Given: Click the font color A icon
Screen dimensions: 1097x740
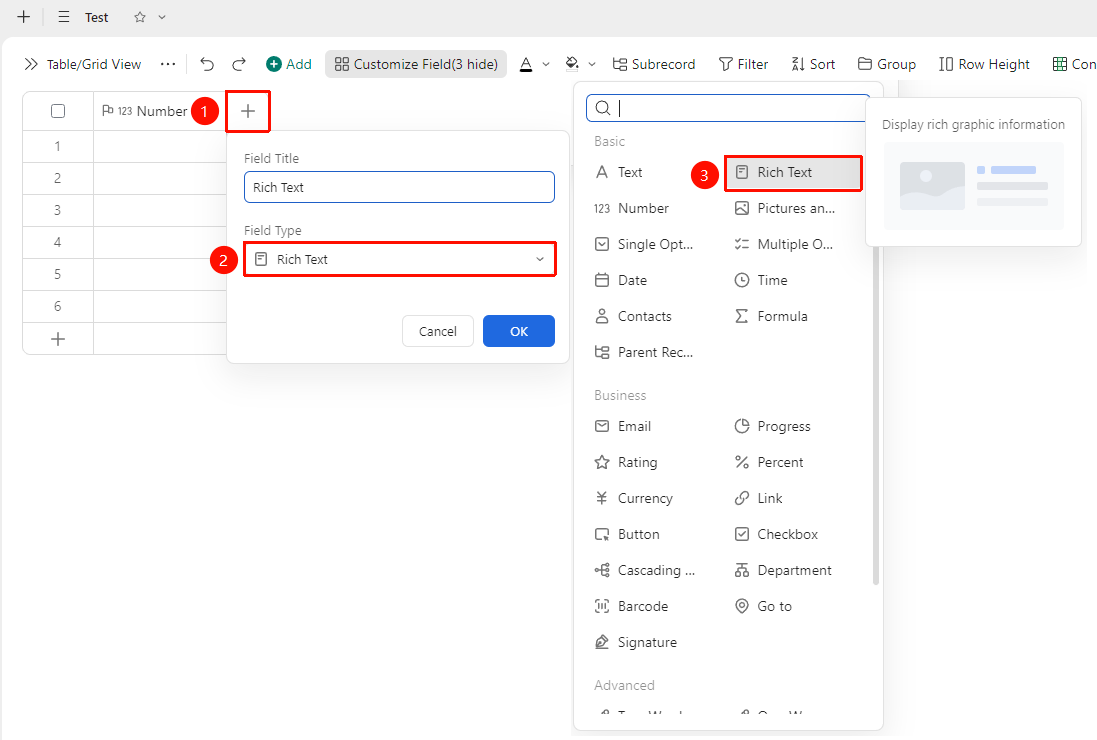Looking at the screenshot, I should click(526, 64).
